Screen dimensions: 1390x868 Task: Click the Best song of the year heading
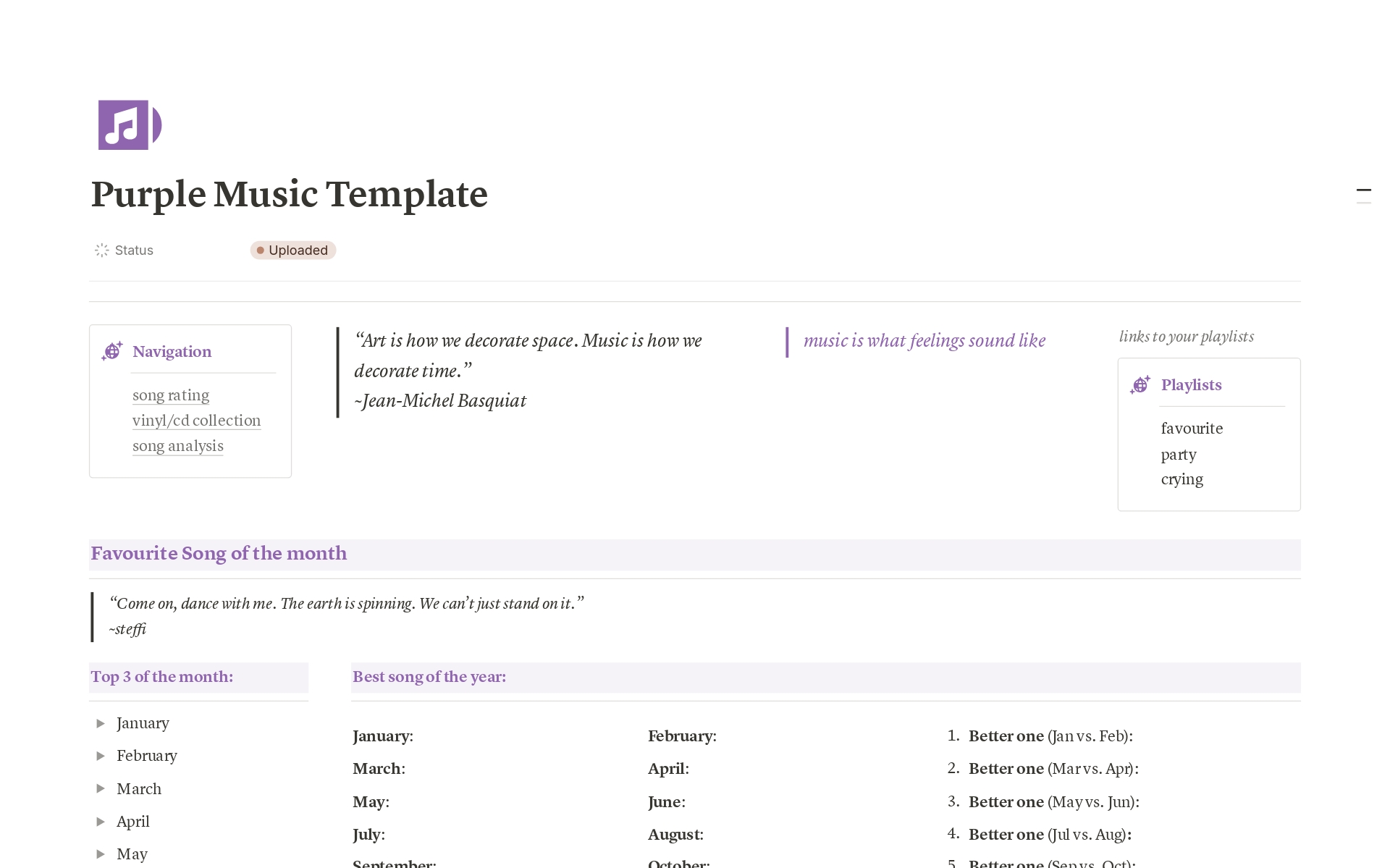point(429,677)
